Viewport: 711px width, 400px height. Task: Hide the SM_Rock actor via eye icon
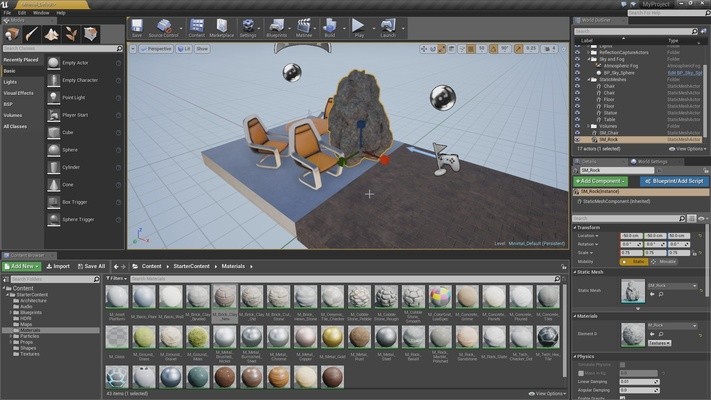pyautogui.click(x=577, y=140)
